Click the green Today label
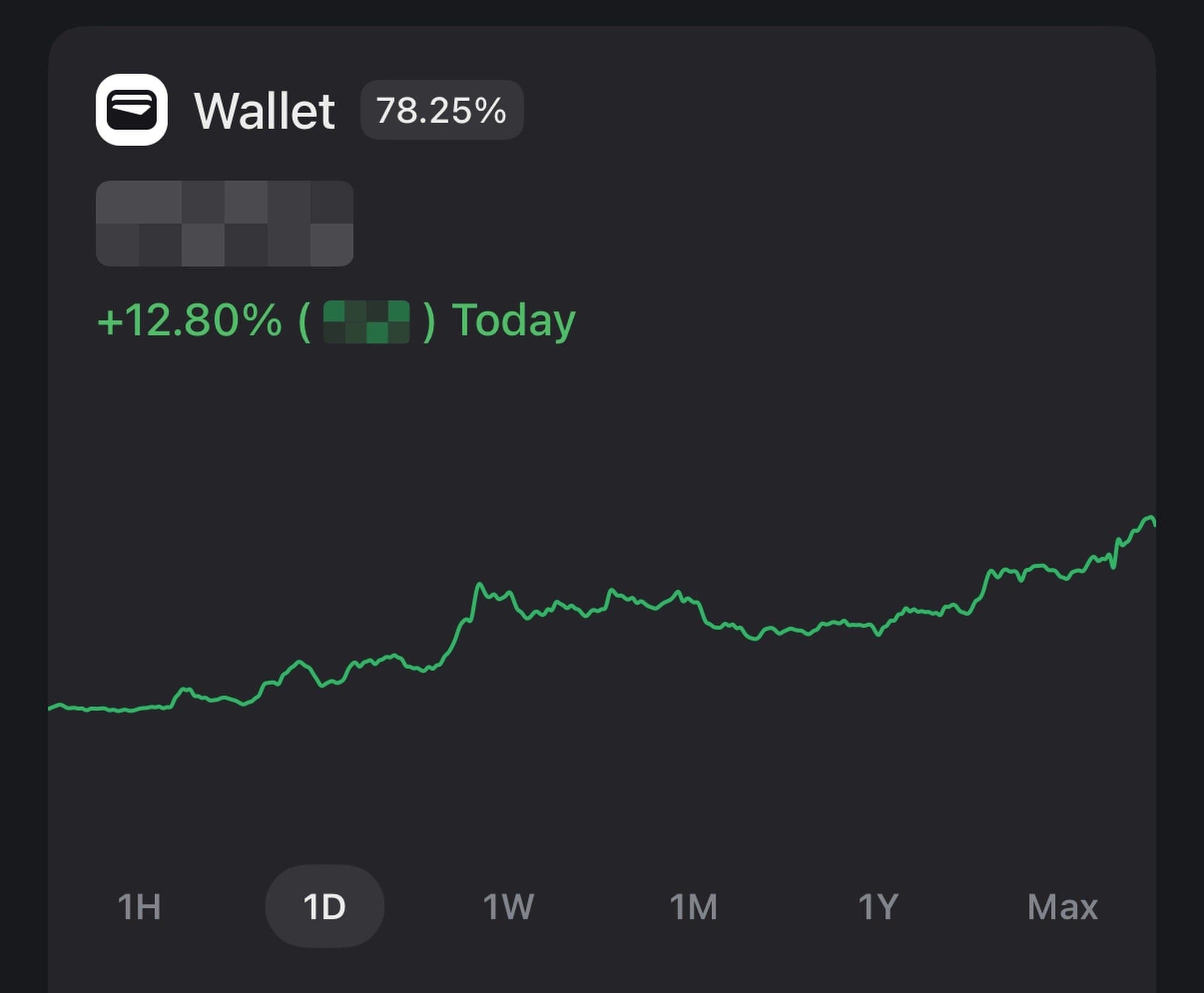 pos(514,320)
